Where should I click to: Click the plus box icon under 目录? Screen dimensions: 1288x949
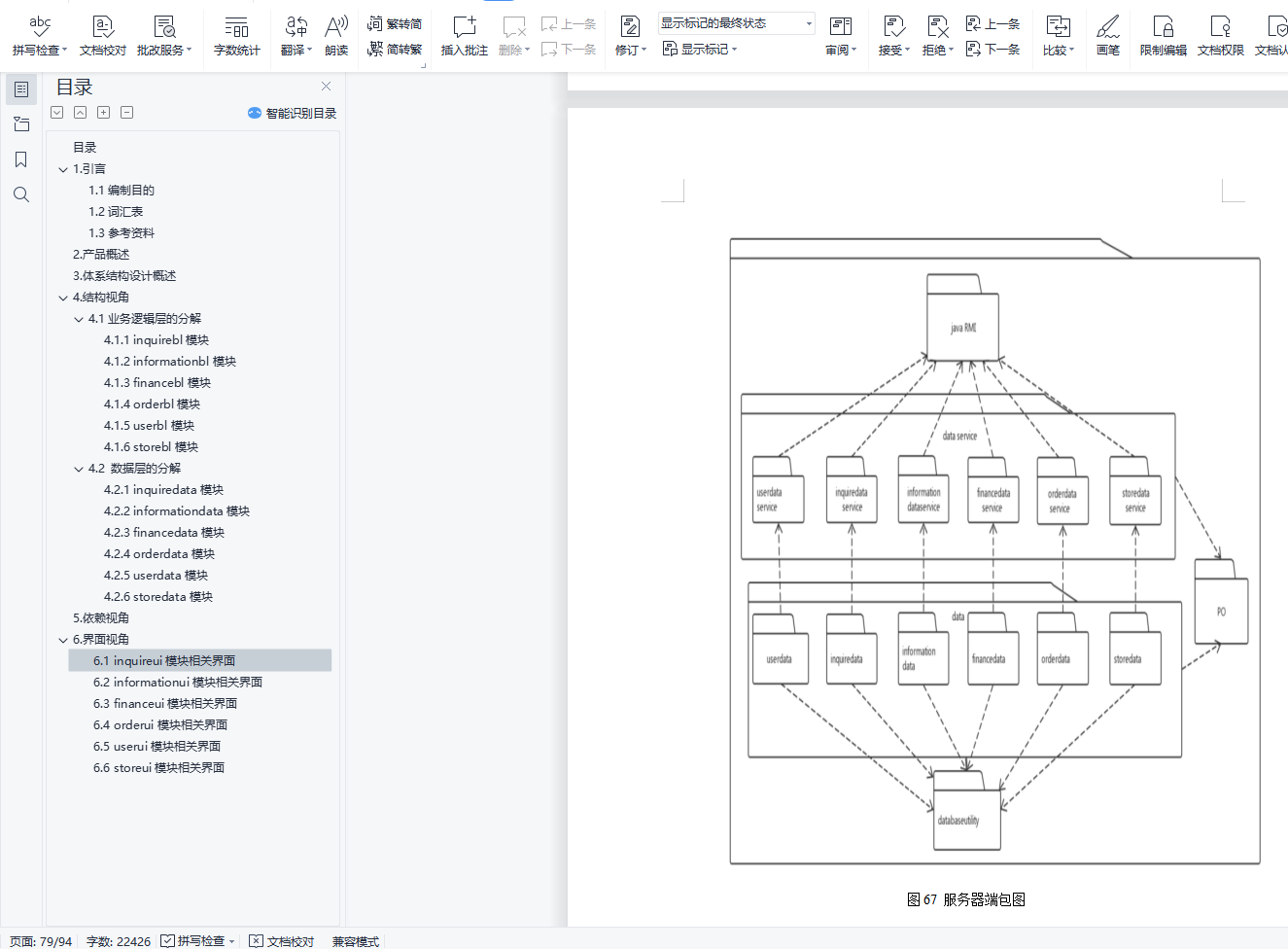click(x=104, y=113)
